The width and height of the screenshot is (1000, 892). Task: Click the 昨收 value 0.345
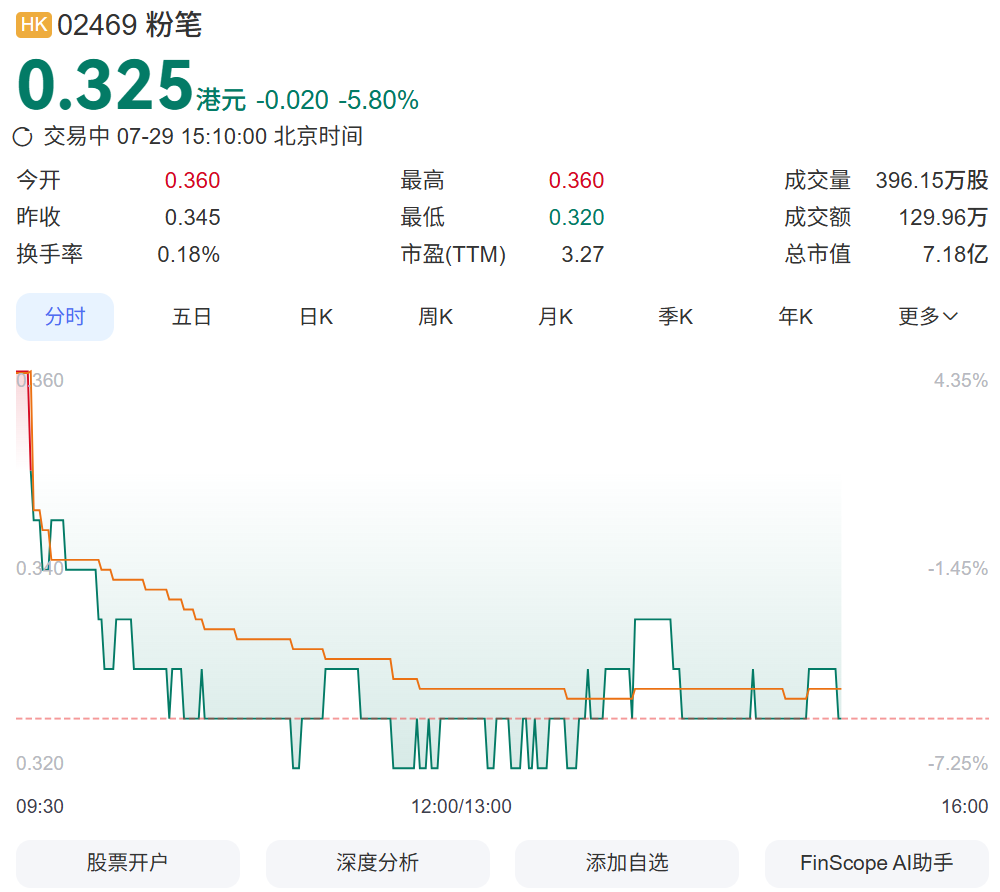pos(193,217)
